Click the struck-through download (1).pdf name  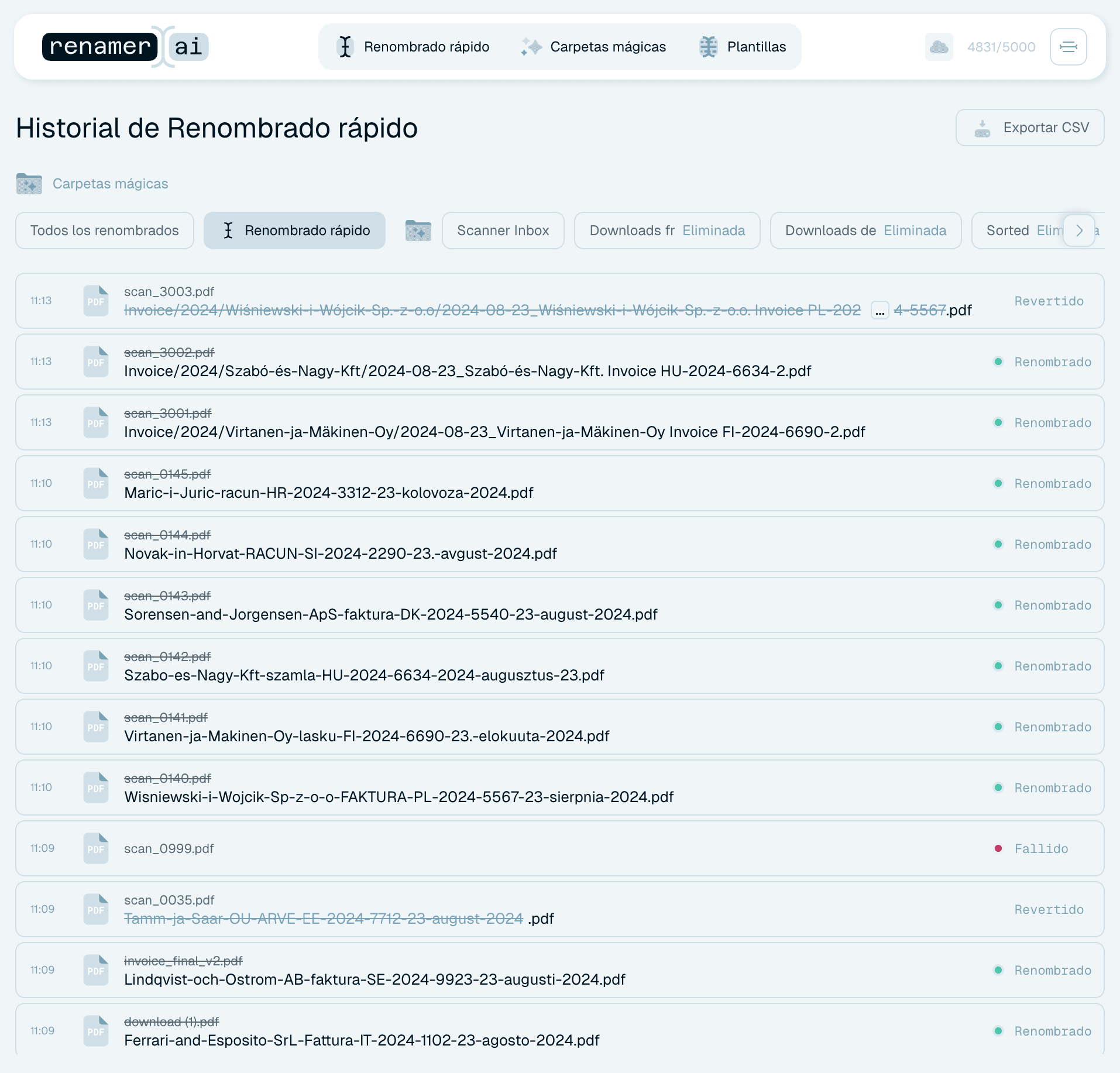tap(171, 1022)
